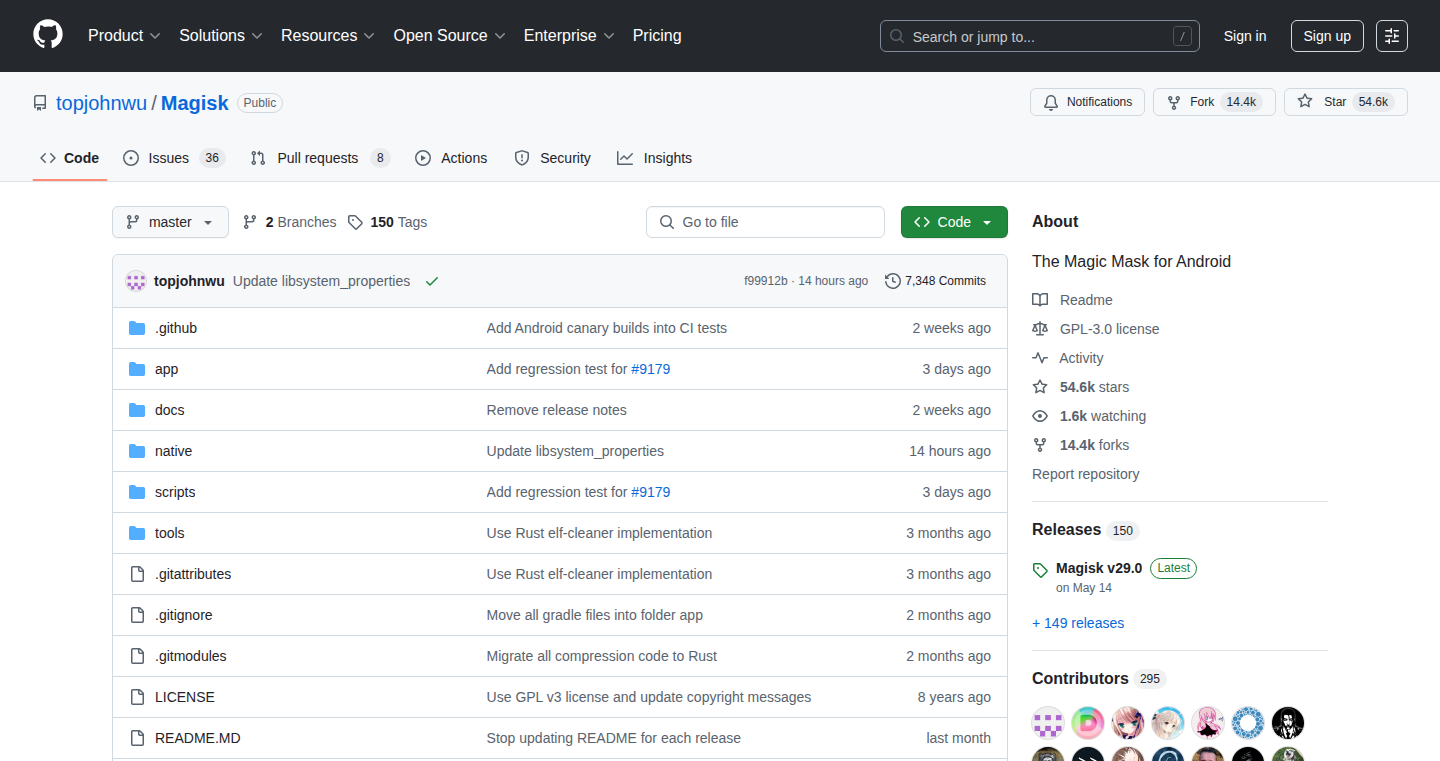This screenshot has height=761, width=1440.
Task: Open the .gitmodules file
Action: click(191, 656)
